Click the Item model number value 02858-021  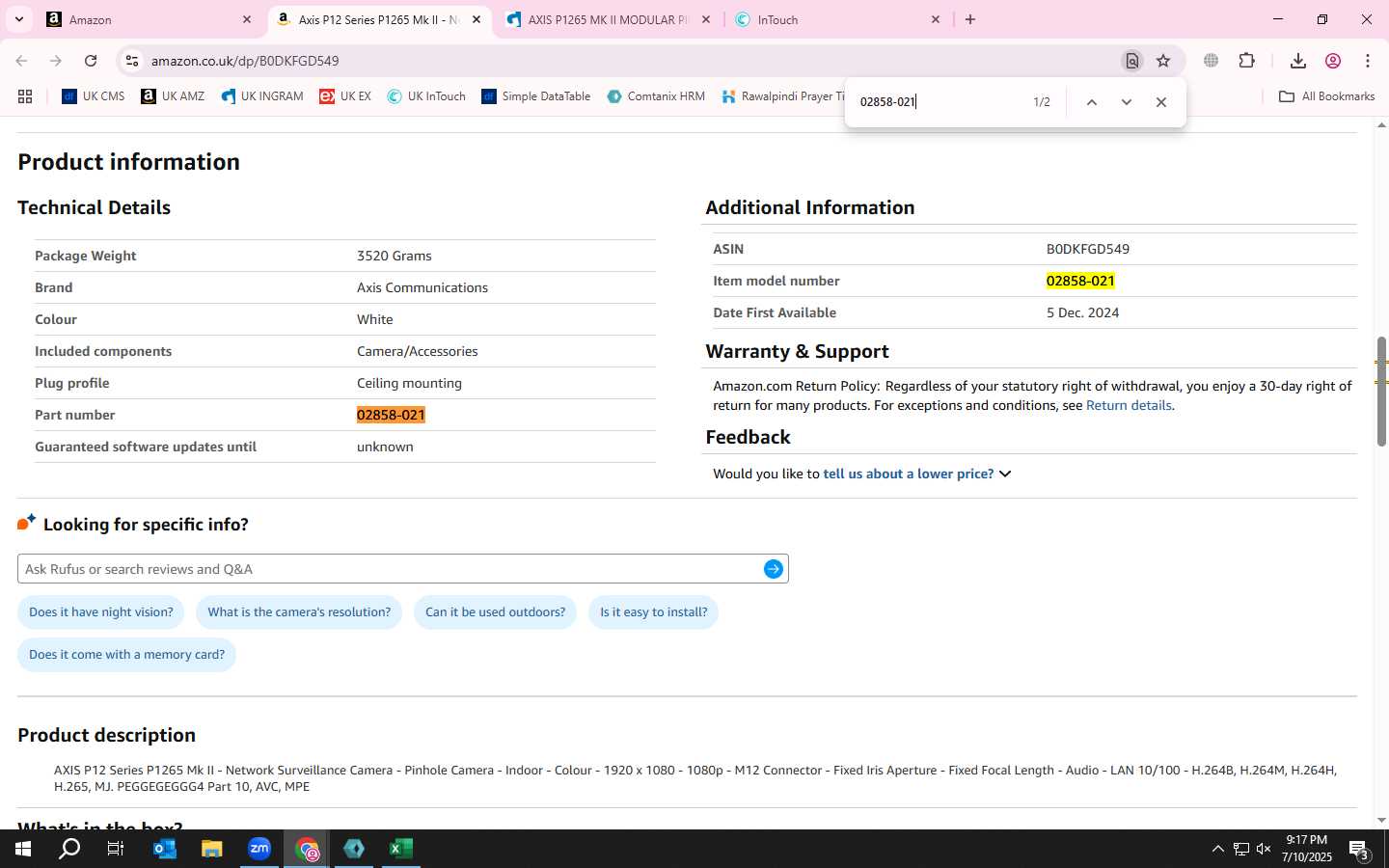pos(1080,281)
